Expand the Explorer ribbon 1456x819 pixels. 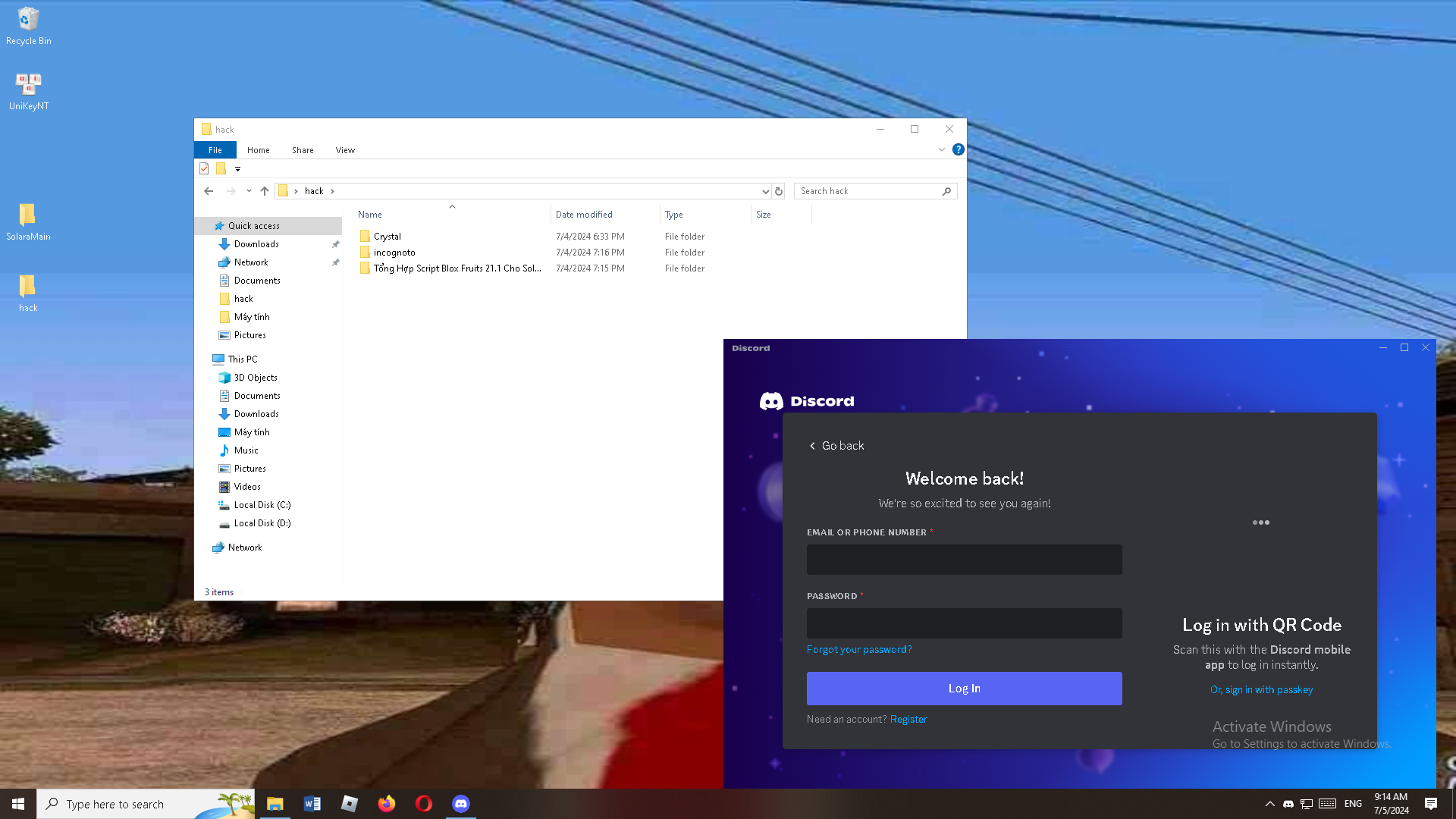point(942,150)
